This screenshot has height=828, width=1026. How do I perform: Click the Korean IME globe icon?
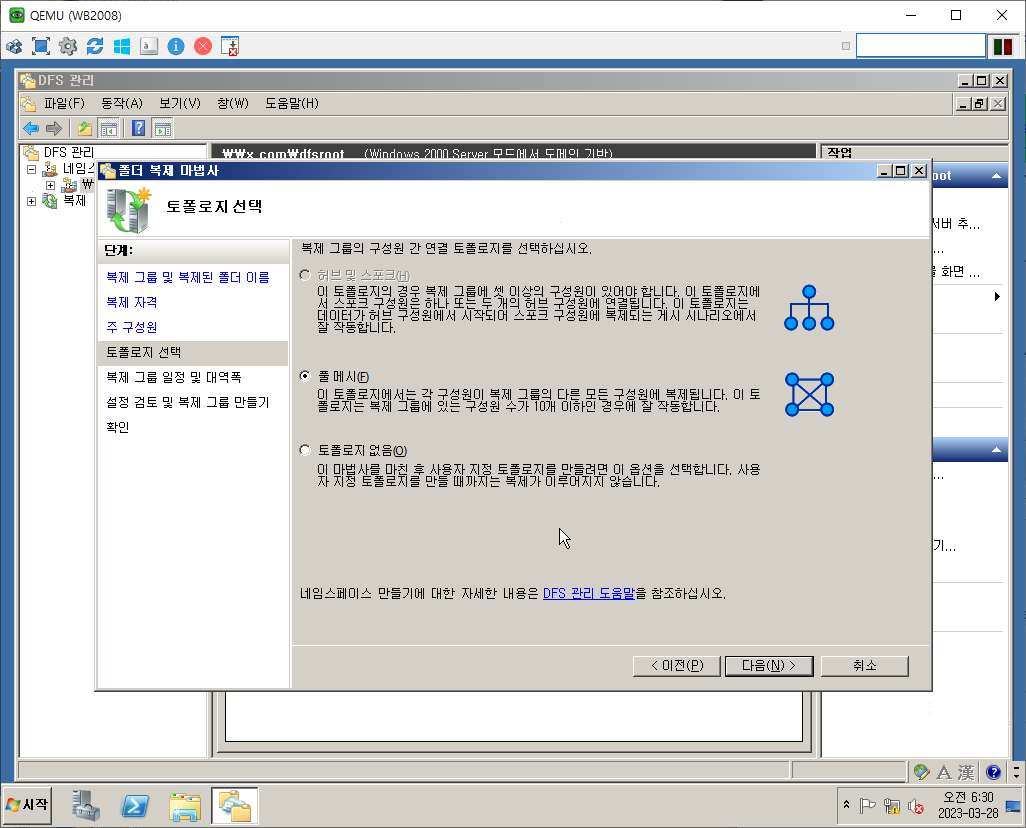[x=922, y=772]
